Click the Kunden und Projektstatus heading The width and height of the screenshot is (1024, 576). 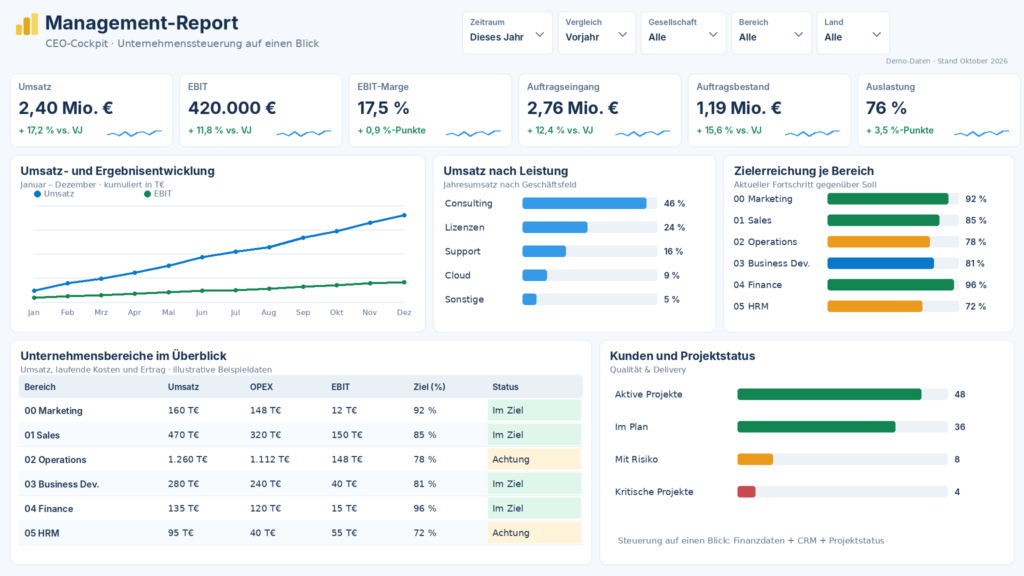tap(682, 356)
